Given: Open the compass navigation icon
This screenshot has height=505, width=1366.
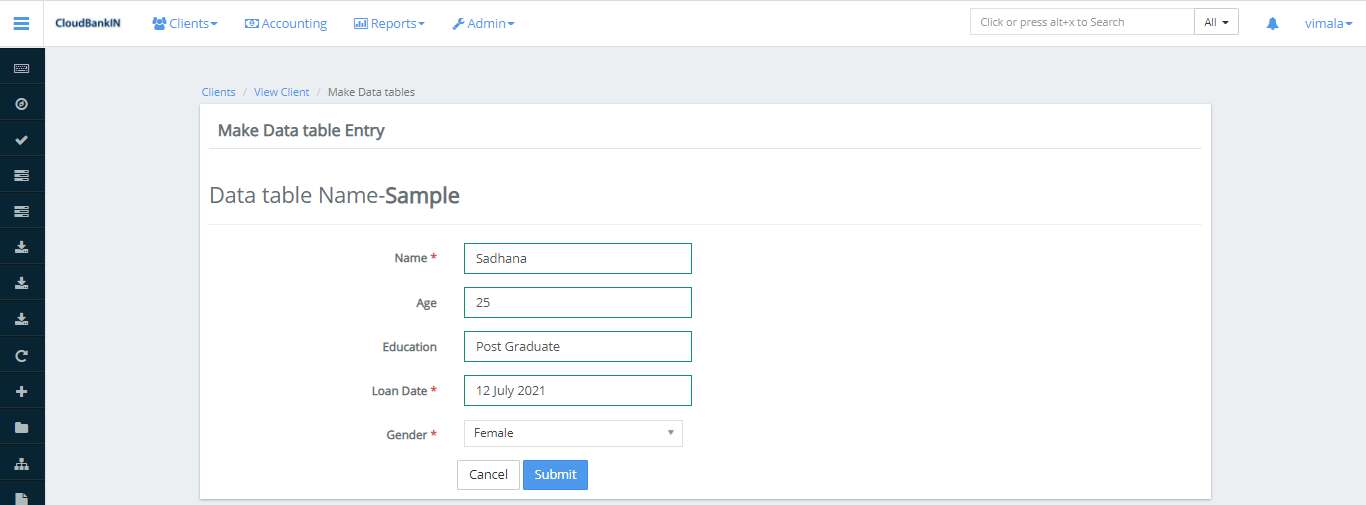Looking at the screenshot, I should (x=21, y=104).
